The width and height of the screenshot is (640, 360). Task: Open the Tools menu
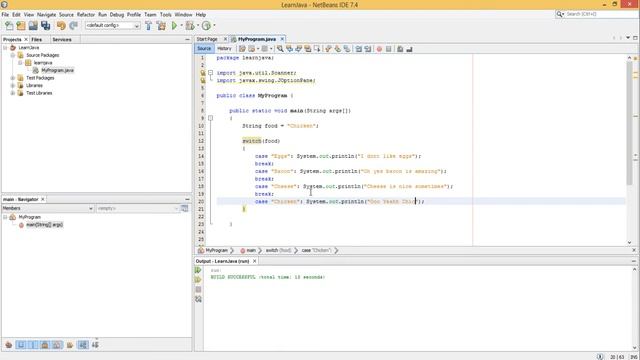[165, 14]
